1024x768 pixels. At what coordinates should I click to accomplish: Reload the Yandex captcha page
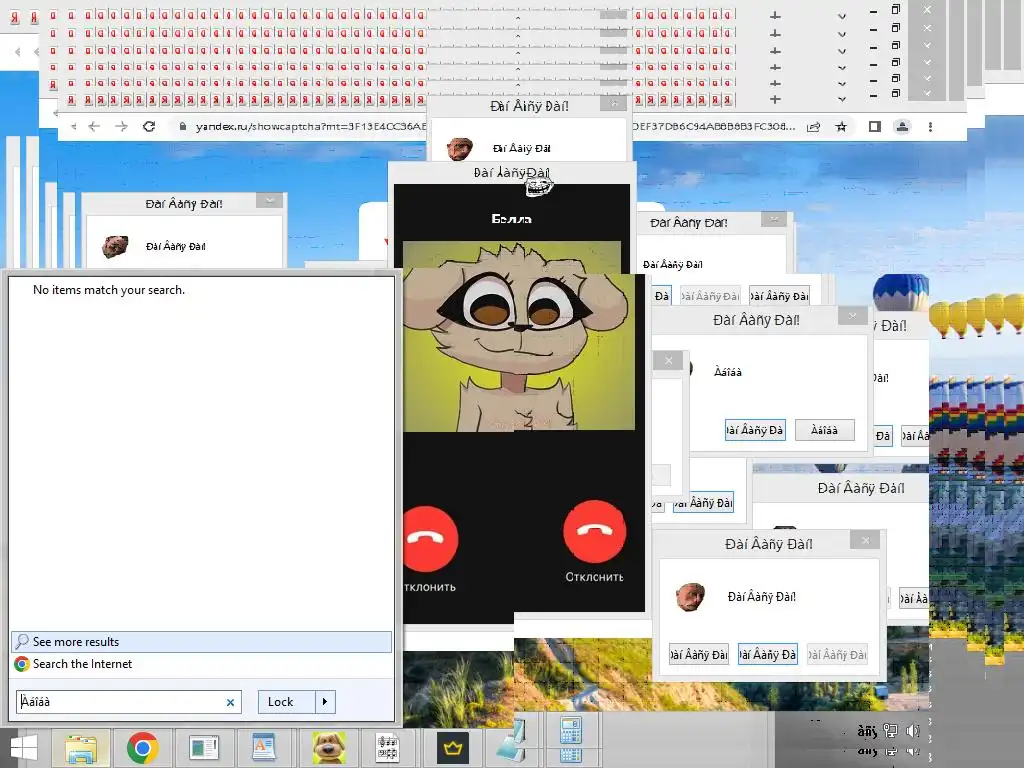[149, 127]
